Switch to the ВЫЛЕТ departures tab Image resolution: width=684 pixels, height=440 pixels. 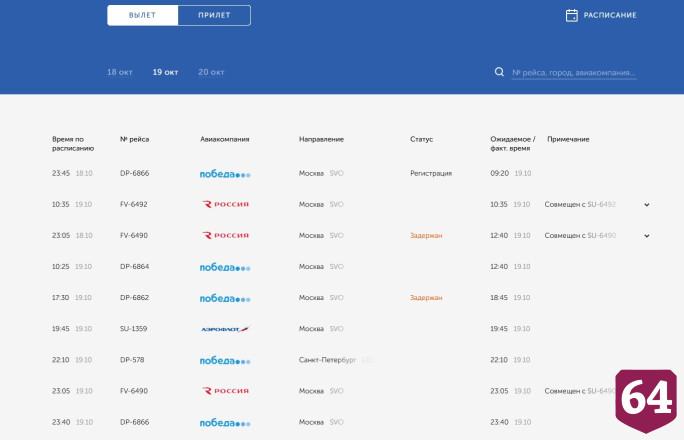click(x=142, y=15)
